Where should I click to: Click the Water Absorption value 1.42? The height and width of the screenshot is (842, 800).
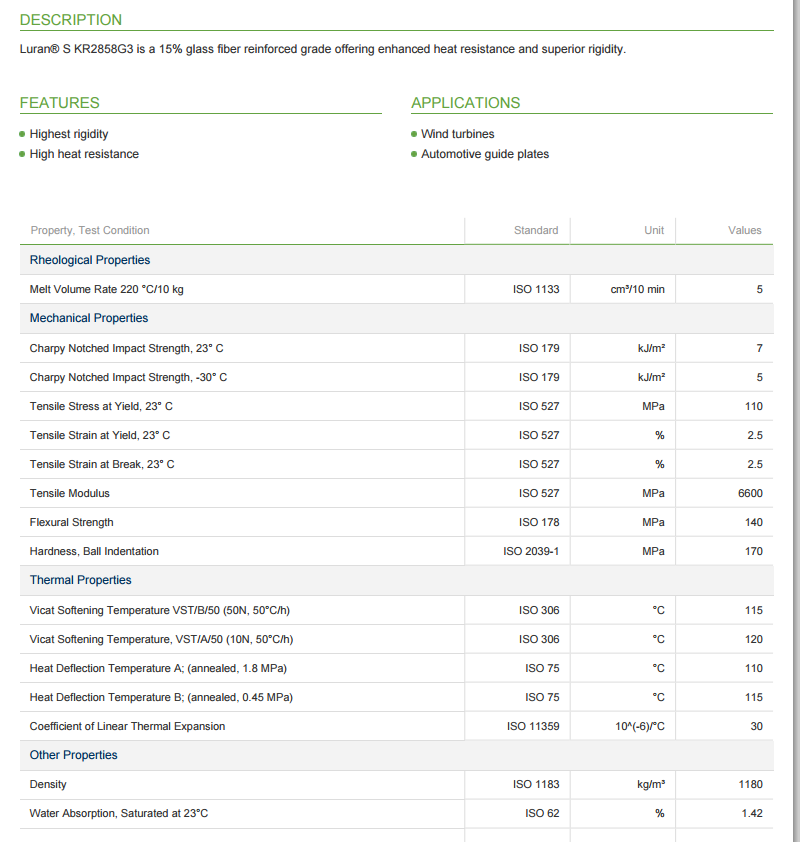752,814
